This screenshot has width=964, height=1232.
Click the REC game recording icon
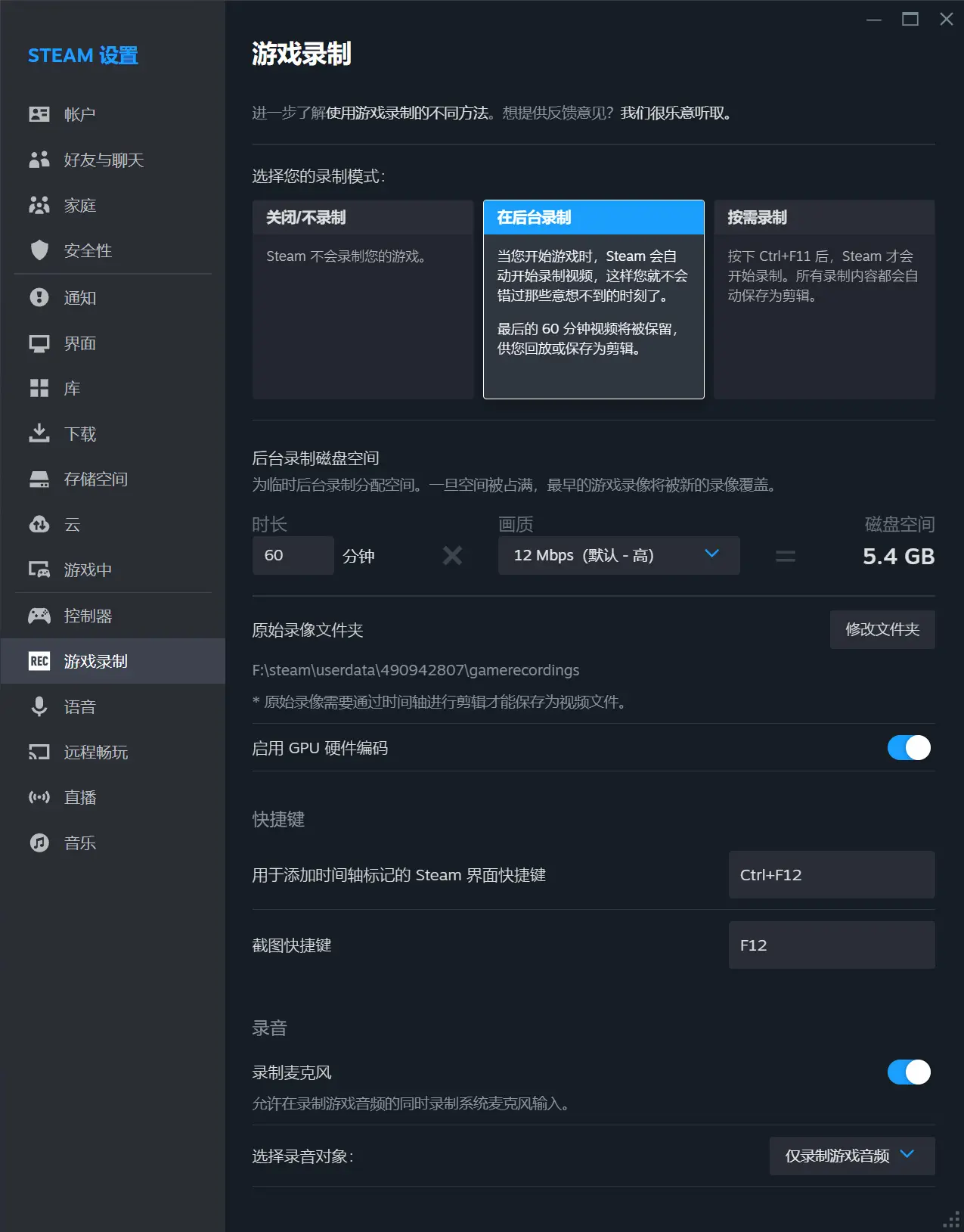click(39, 661)
